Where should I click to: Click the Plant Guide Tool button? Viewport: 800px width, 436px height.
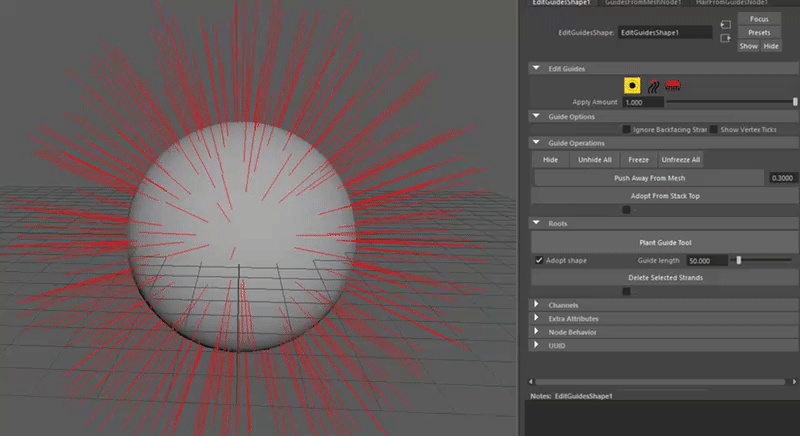[665, 242]
